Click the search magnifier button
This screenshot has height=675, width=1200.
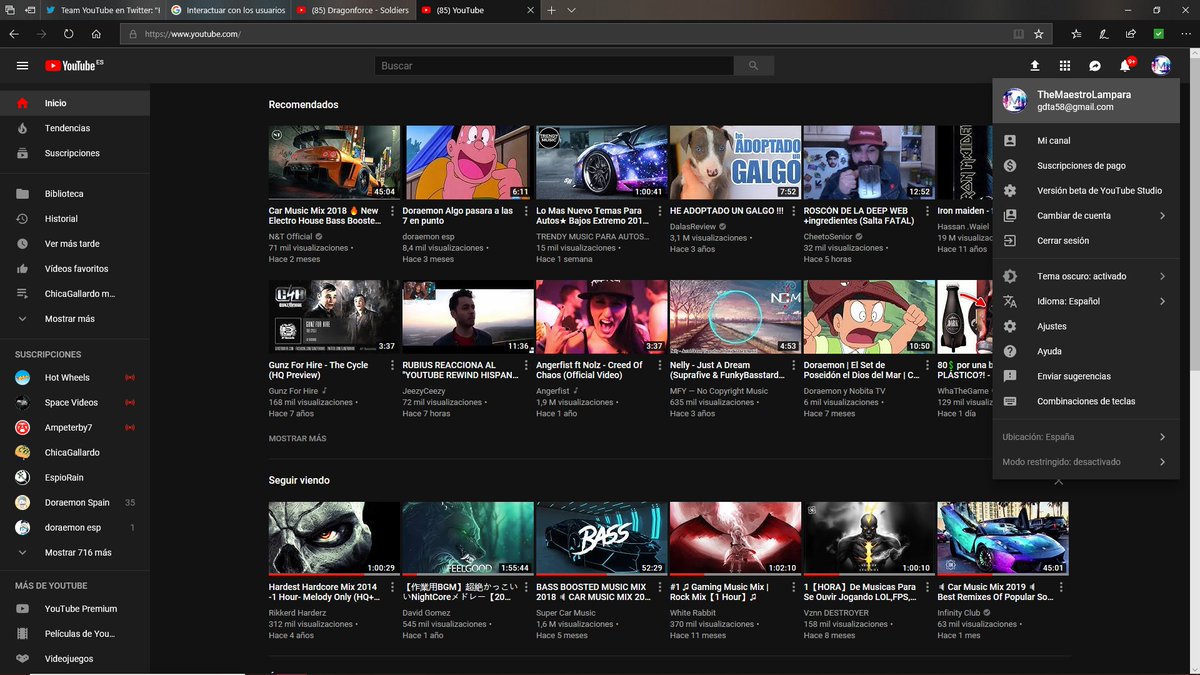(753, 66)
